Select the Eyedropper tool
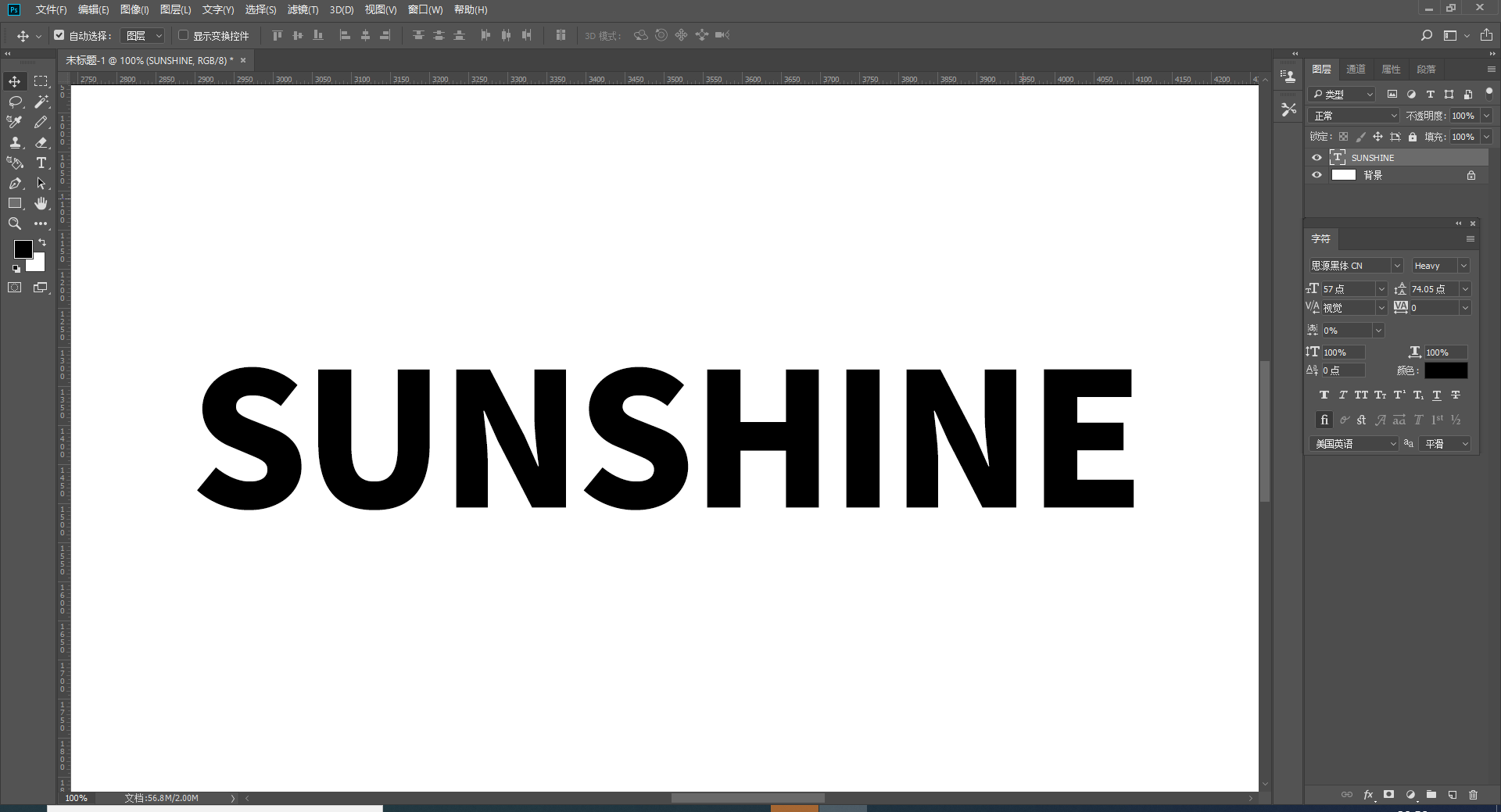Image resolution: width=1501 pixels, height=812 pixels. pyautogui.click(x=15, y=122)
